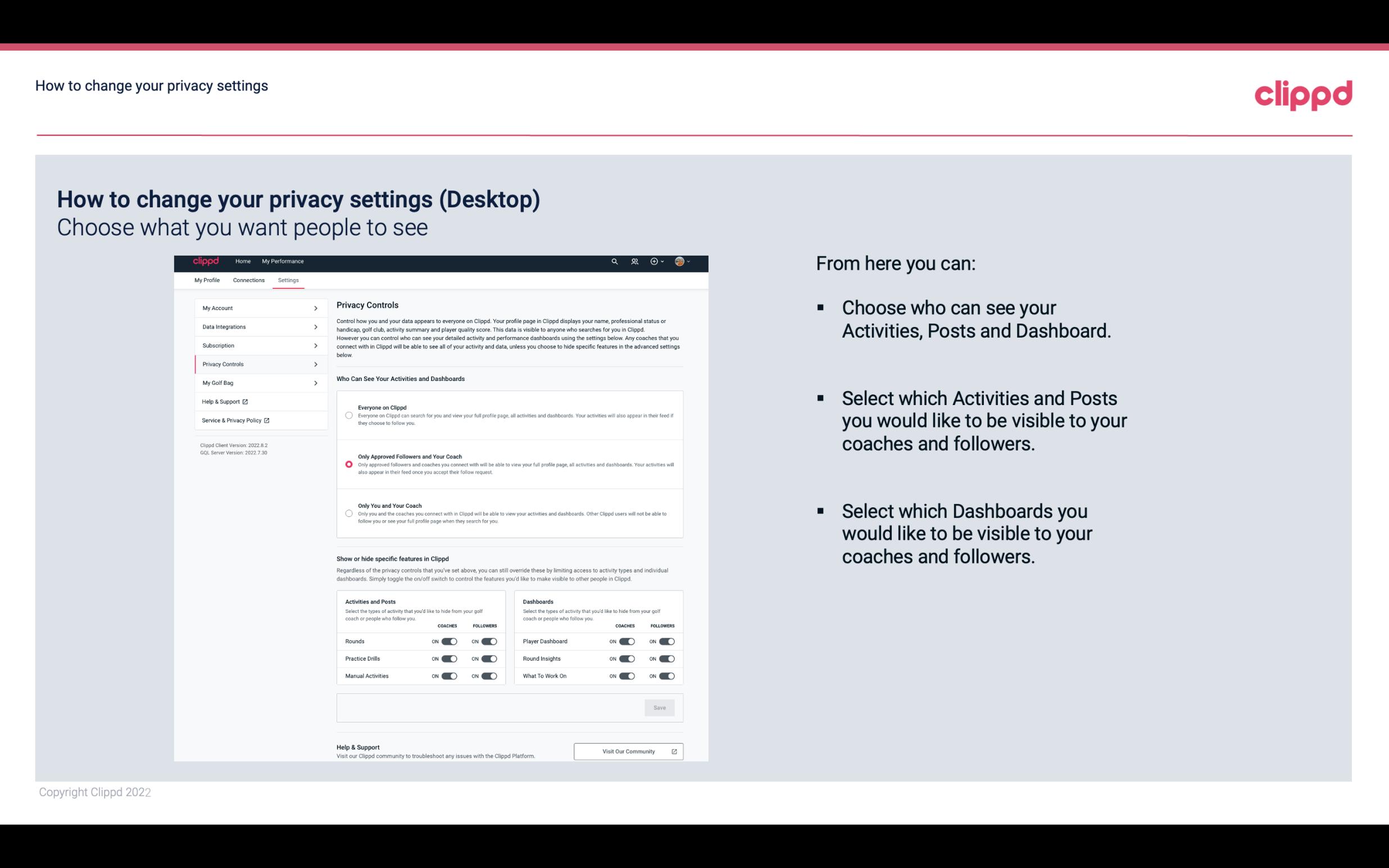1389x868 pixels.
Task: Select the Only You and Your Coach radio button
Action: 348,514
